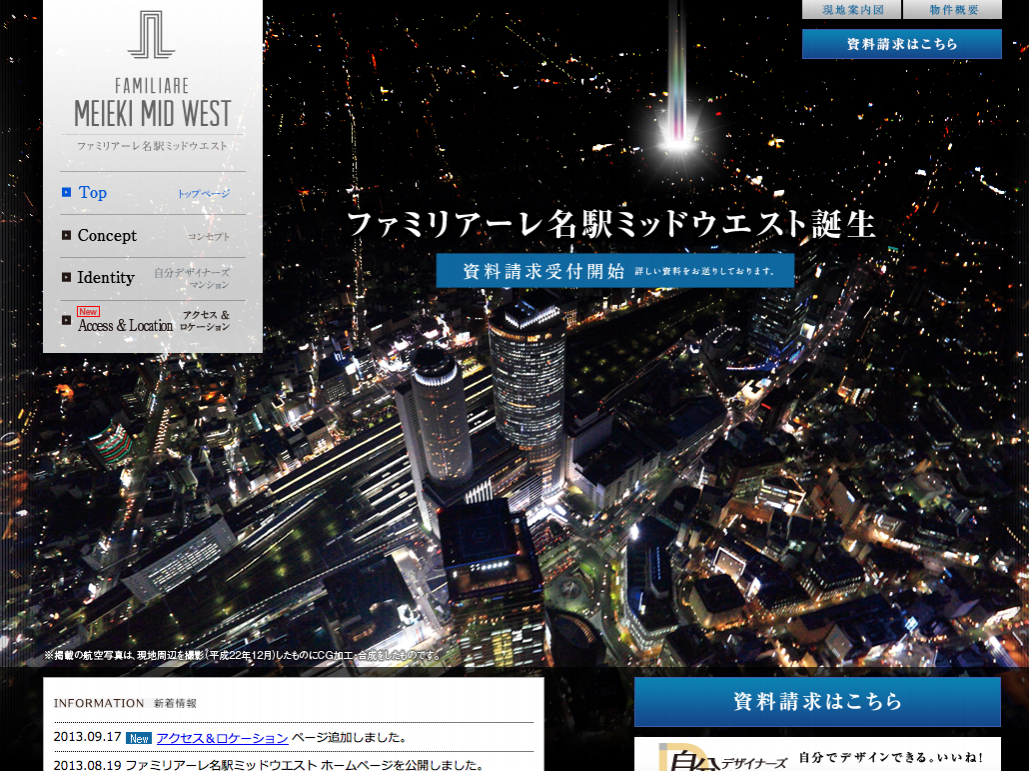This screenshot has height=771, width=1029.
Task: Click the red New badge in sidebar menu
Action: pos(88,311)
